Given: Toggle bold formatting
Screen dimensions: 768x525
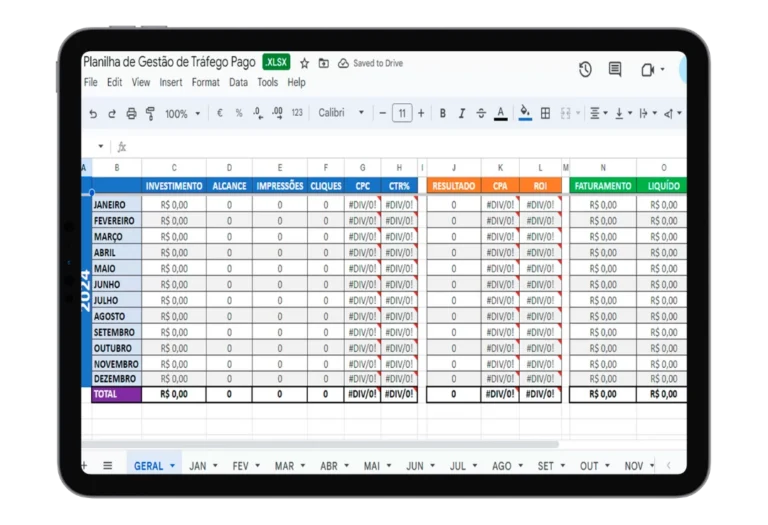Looking at the screenshot, I should (x=443, y=114).
